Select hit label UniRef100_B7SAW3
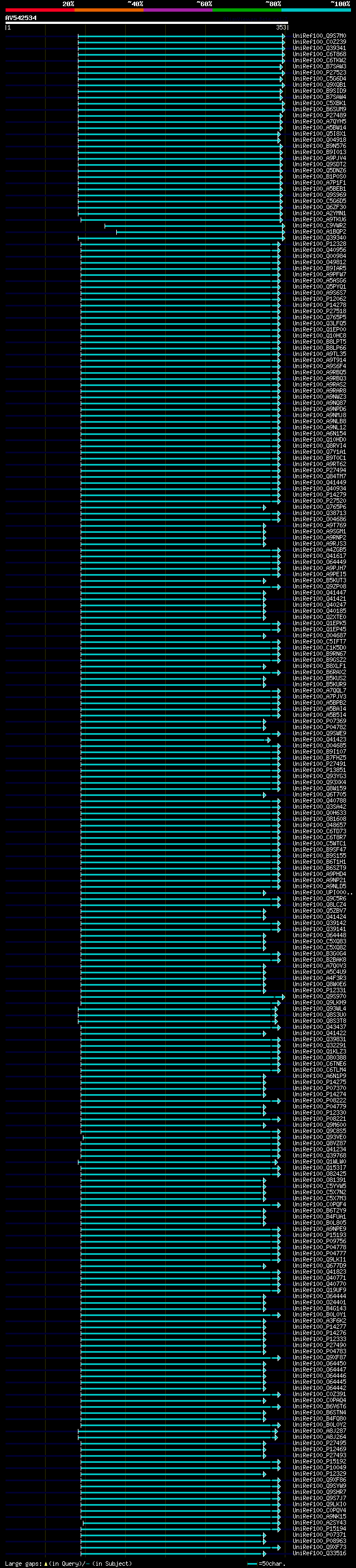 (x=319, y=66)
